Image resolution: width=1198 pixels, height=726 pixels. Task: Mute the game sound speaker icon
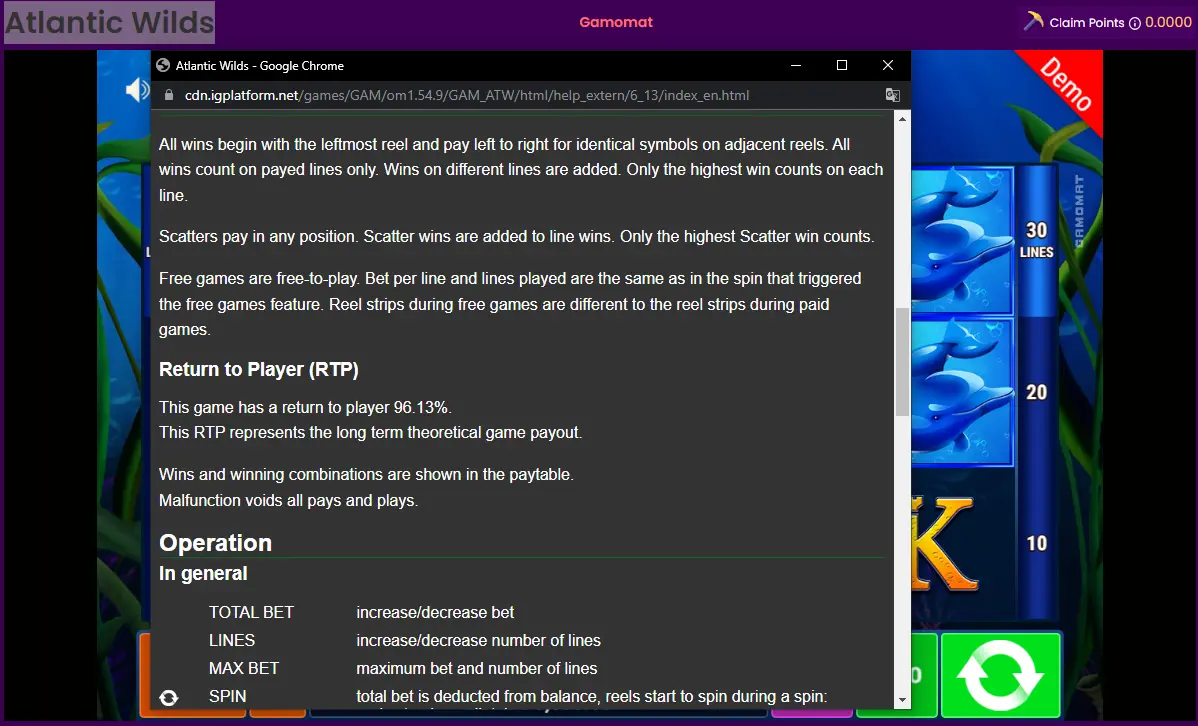[137, 90]
